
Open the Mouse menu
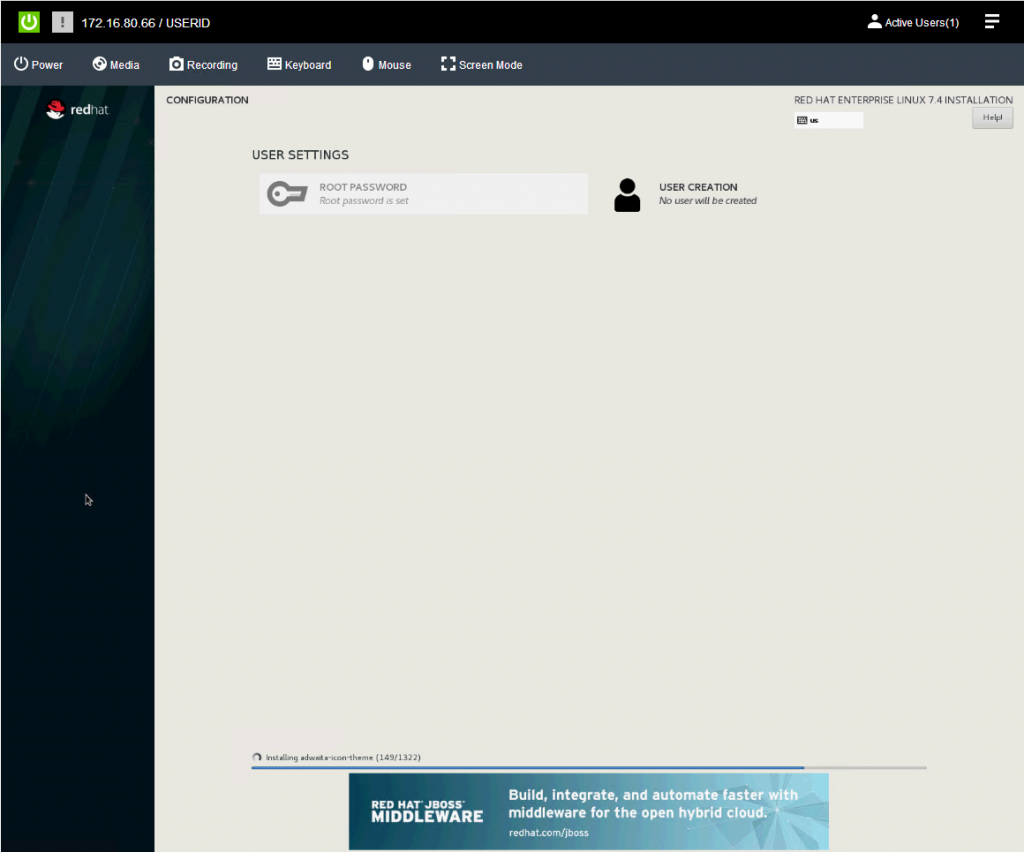(387, 65)
